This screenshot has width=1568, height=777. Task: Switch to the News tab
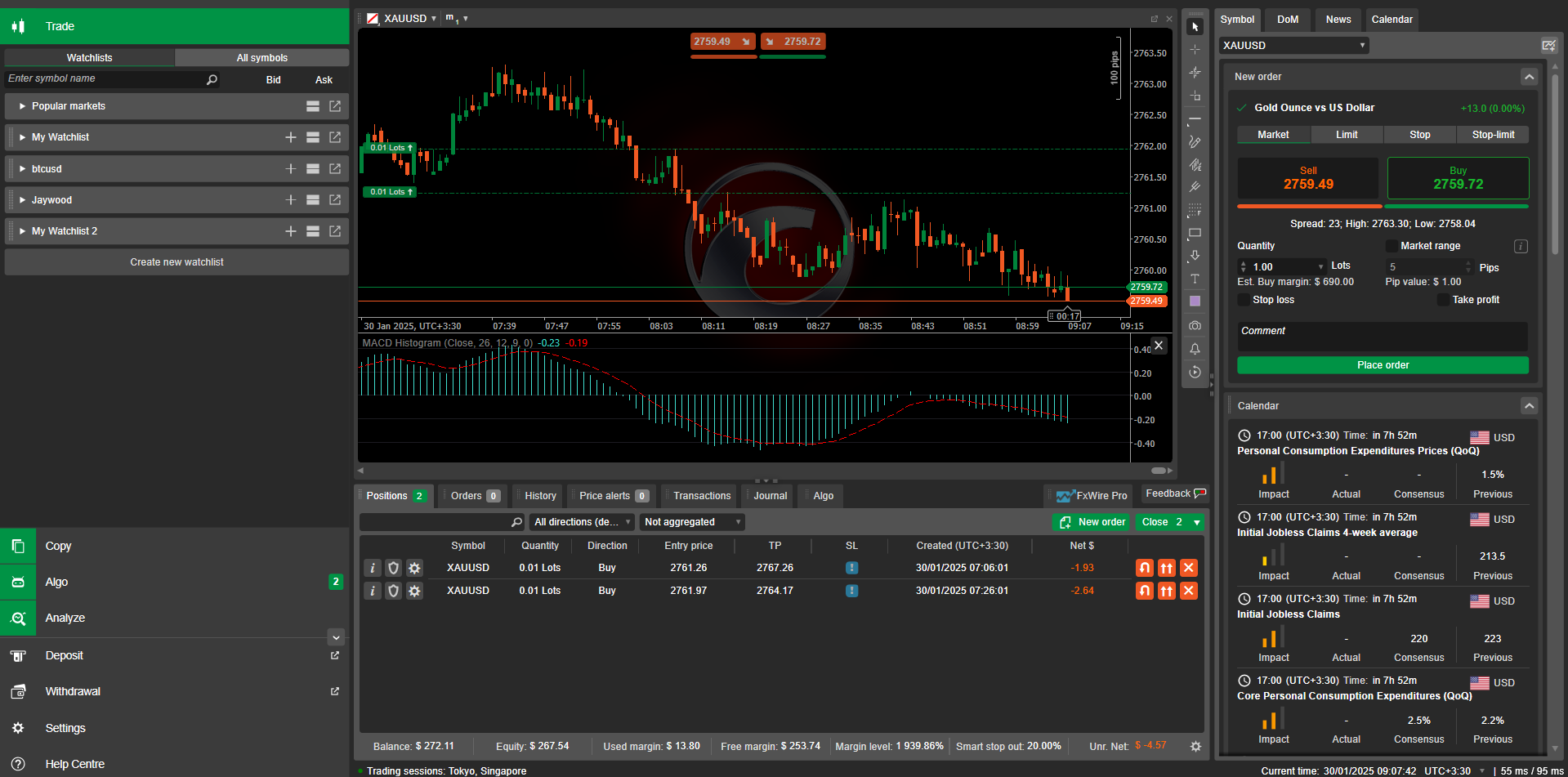pos(1338,20)
